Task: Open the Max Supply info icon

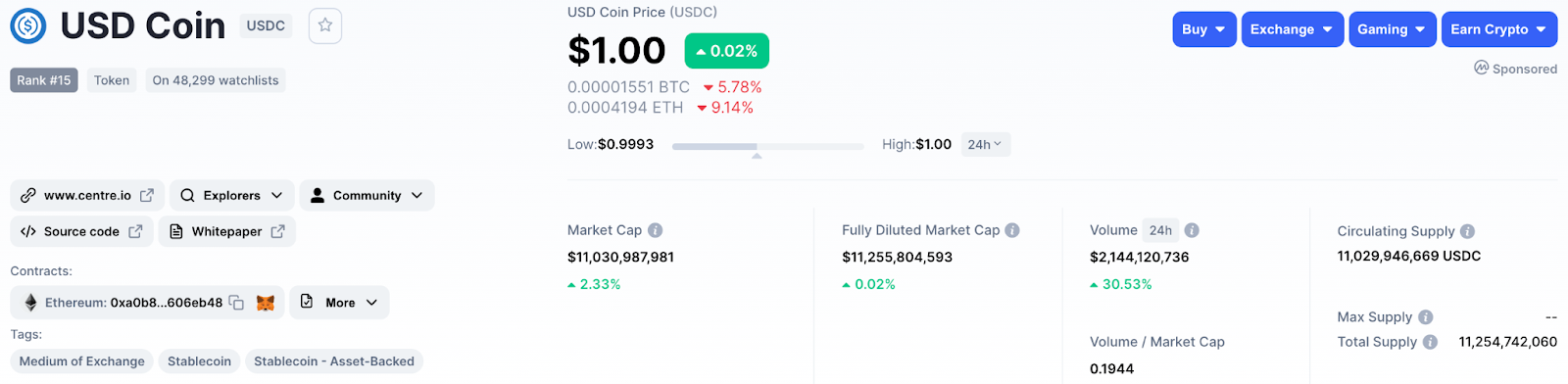Action: [x=1426, y=317]
